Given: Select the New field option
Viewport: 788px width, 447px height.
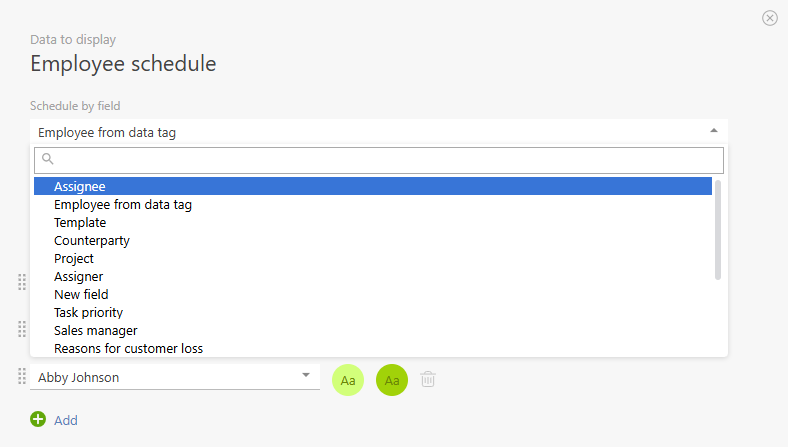Looking at the screenshot, I should coord(81,294).
